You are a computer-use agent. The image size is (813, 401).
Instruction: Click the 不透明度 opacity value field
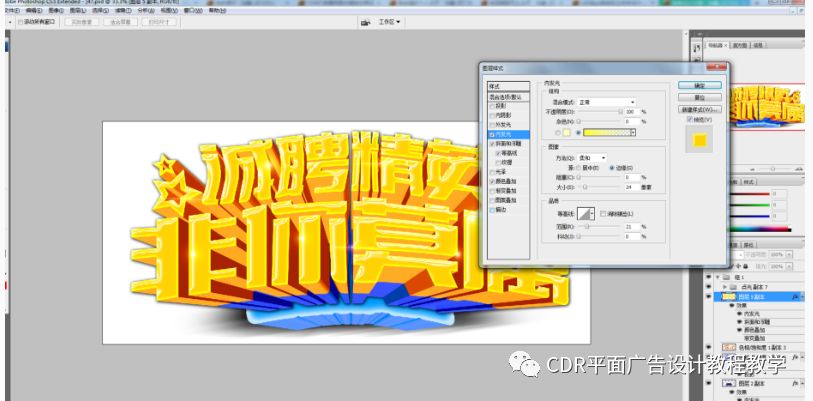tap(632, 112)
